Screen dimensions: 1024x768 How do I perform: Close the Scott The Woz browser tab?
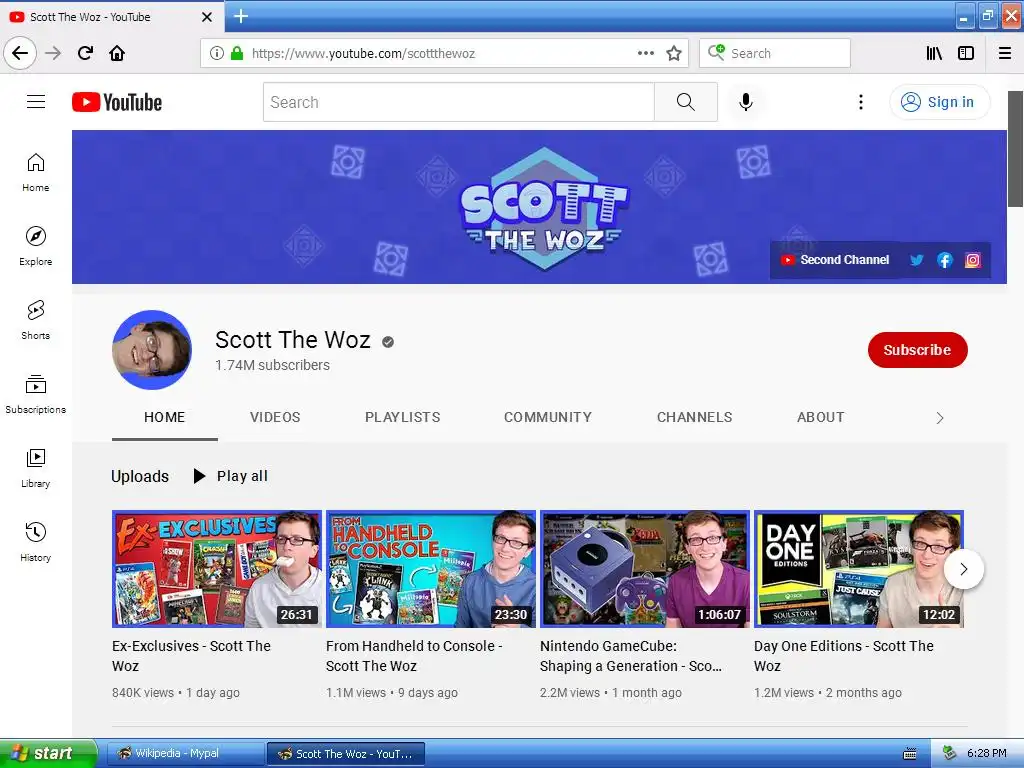coord(206,17)
